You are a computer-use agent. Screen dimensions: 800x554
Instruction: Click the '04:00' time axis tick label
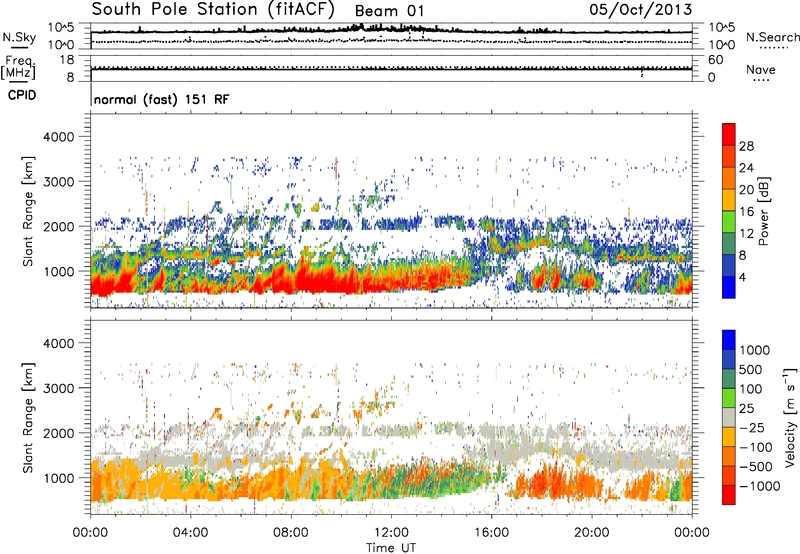click(x=191, y=533)
